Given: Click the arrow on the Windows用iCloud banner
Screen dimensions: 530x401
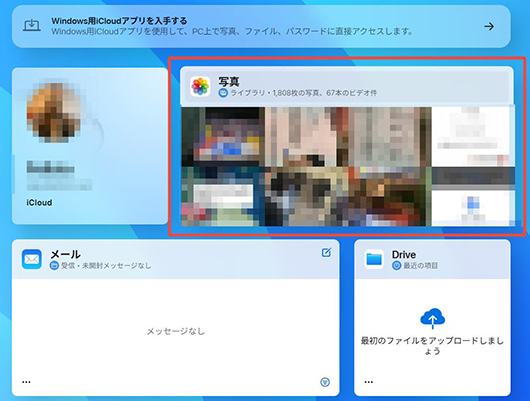Looking at the screenshot, I should pos(489,26).
